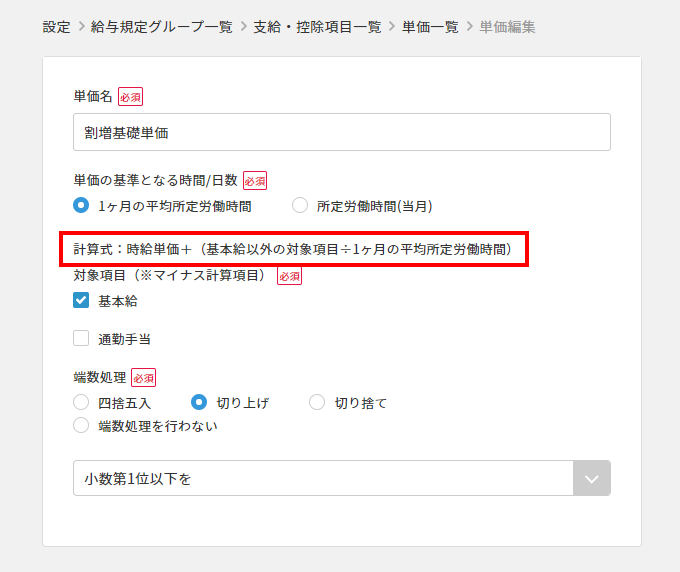Click the 必須 badge beside 端数処理

[143, 378]
